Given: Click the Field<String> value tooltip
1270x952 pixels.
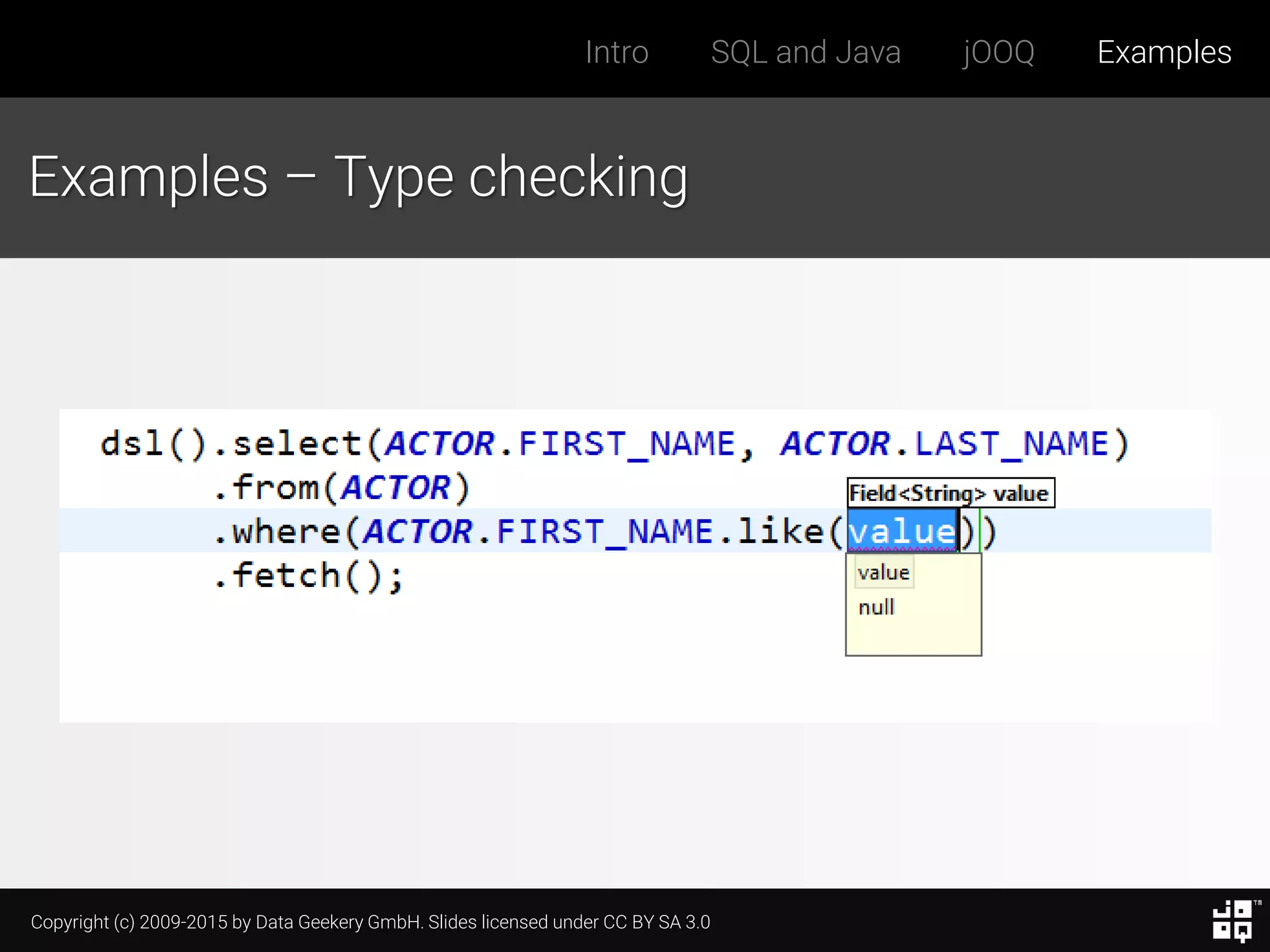Looking at the screenshot, I should (949, 493).
